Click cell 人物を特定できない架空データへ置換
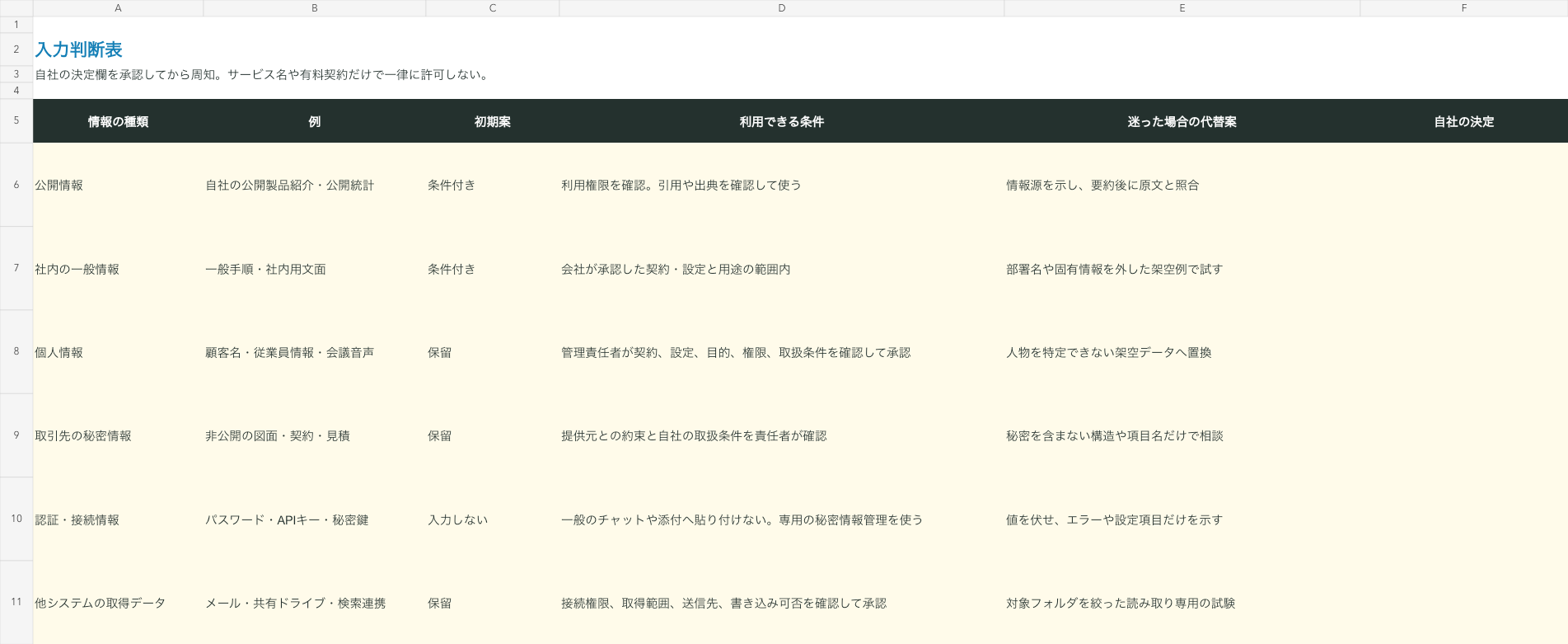1568x644 pixels. tap(1182, 352)
